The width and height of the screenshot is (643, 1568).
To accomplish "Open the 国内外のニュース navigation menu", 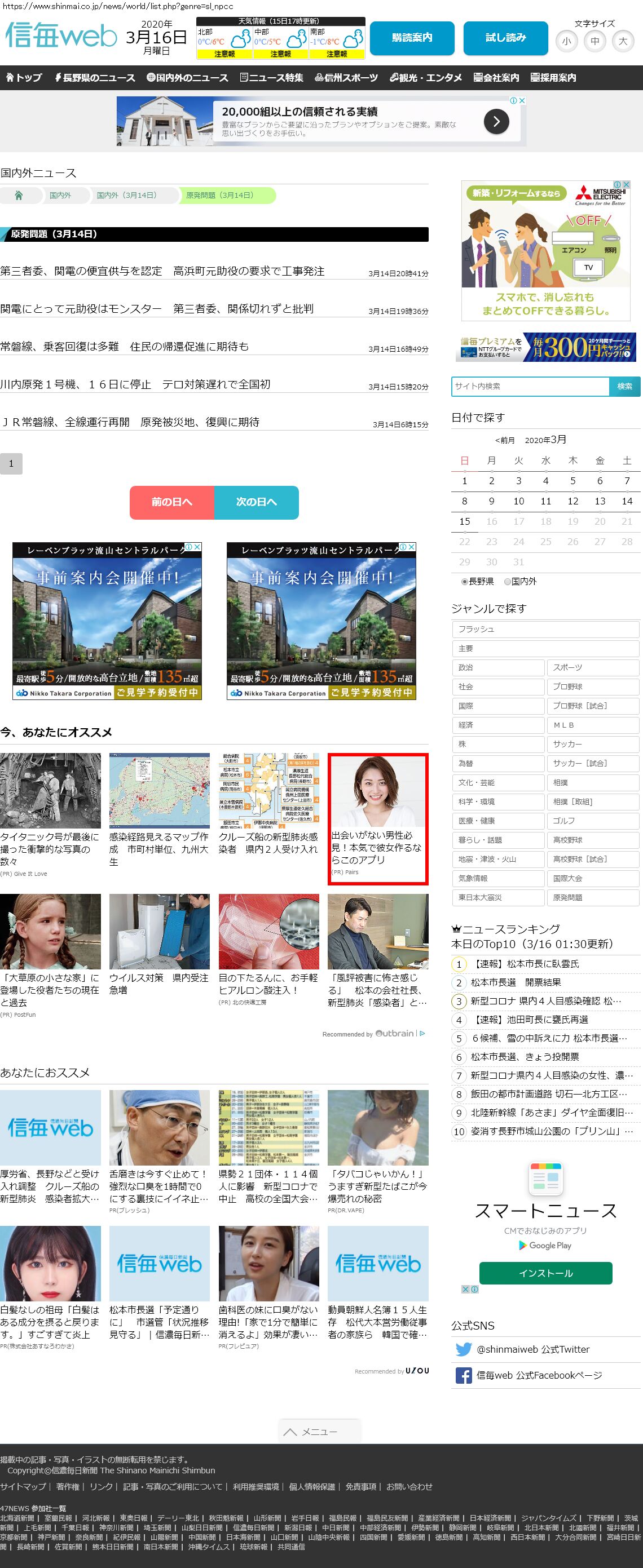I will pos(187,78).
